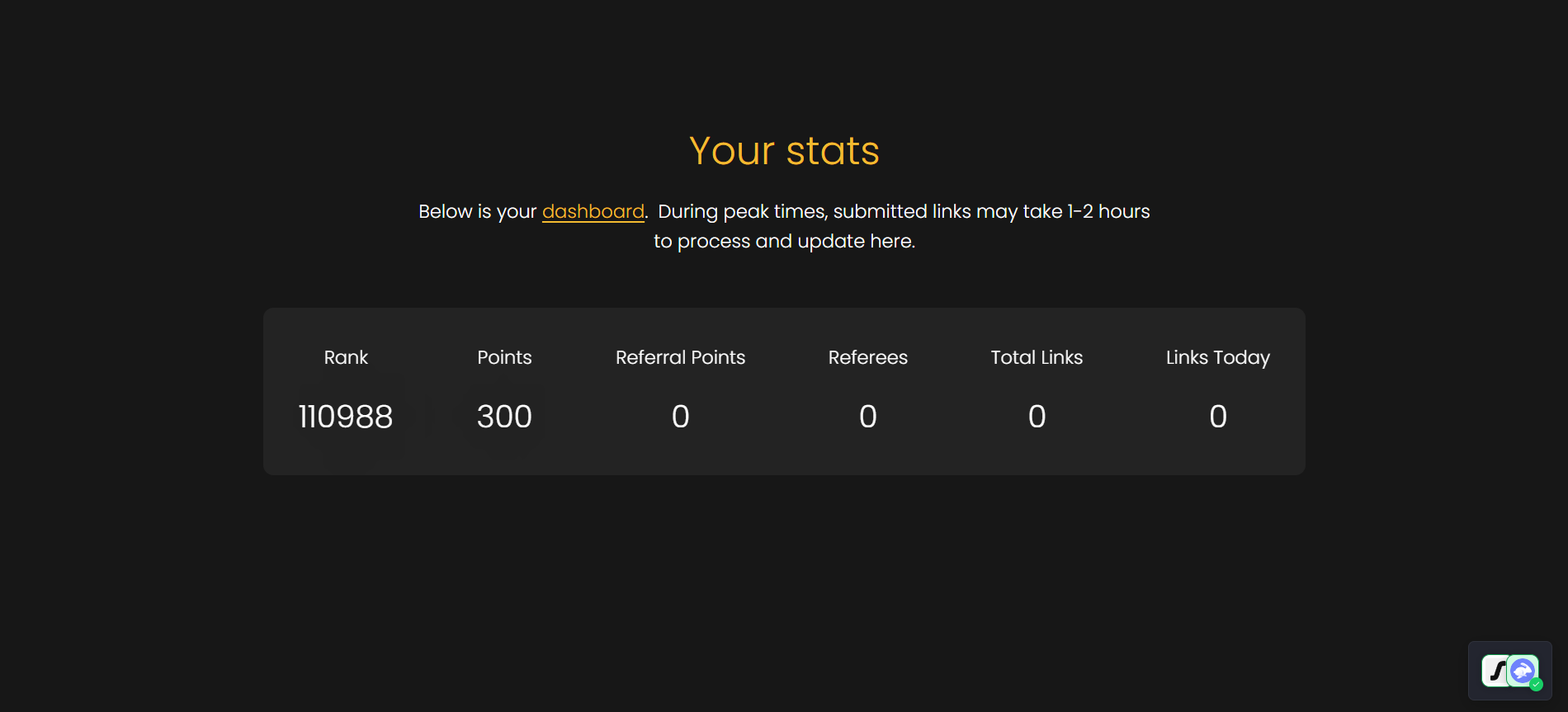
Task: Click the 'Your stats' heading
Action: (784, 151)
